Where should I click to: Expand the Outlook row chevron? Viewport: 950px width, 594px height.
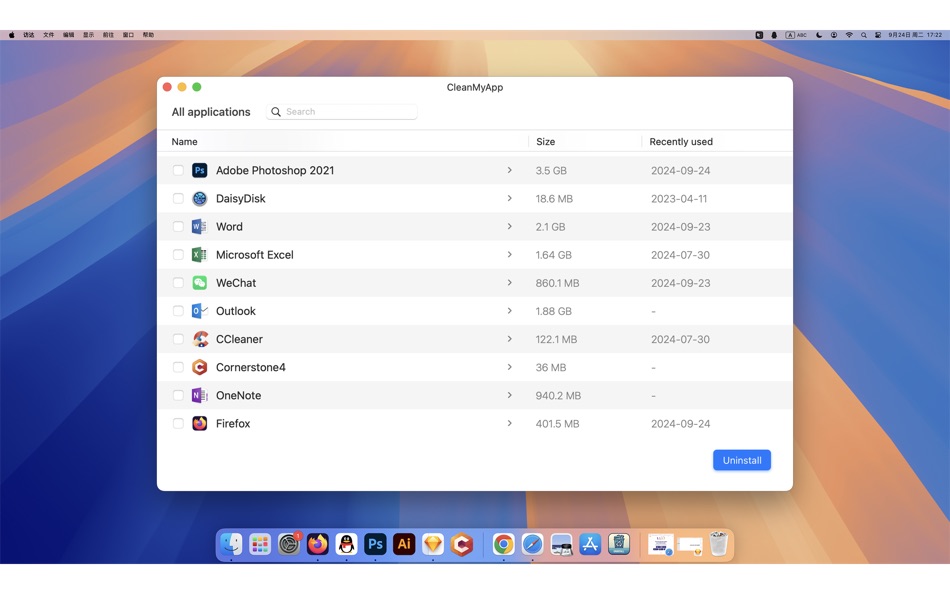[x=510, y=311]
